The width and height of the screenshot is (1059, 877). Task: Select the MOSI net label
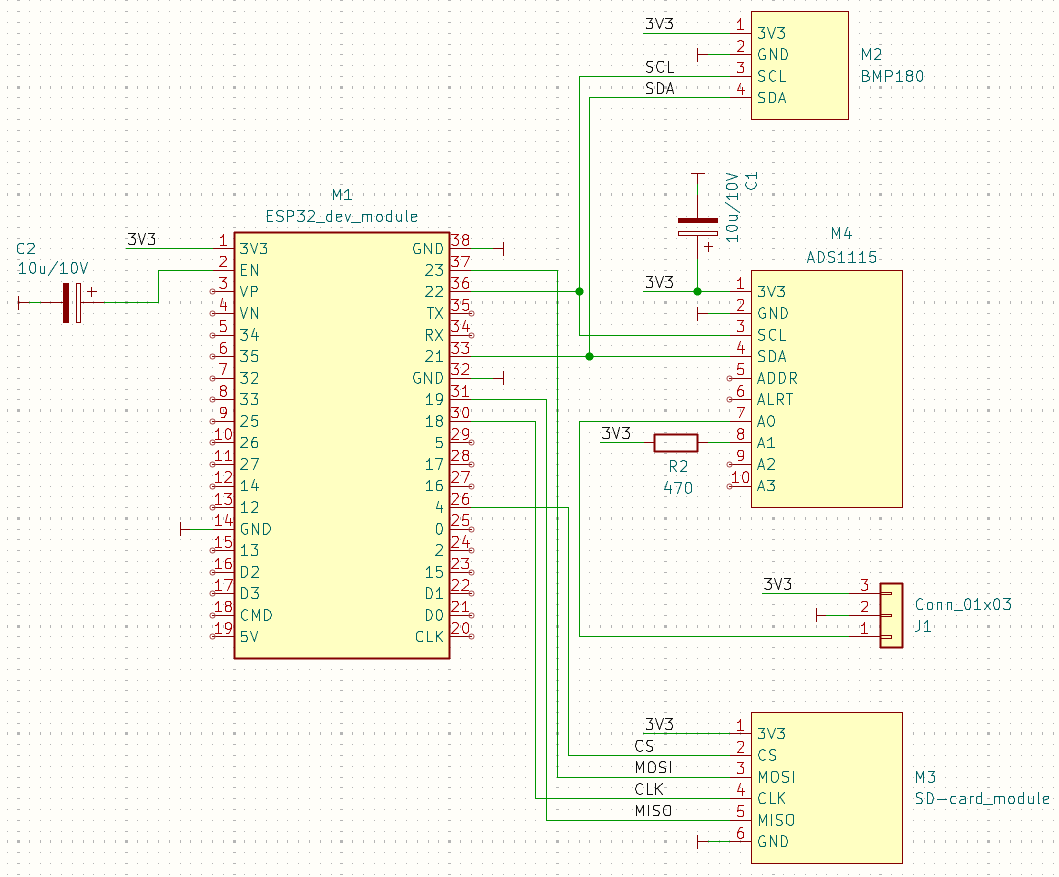coord(653,768)
